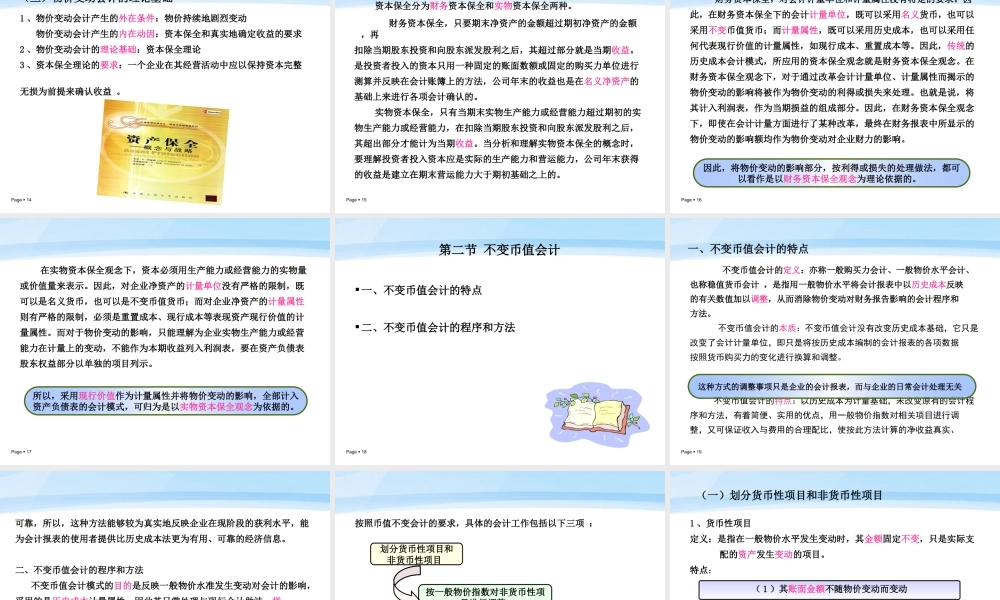Click the red 现行价值 highlighted text on page 17
1000x600 pixels.
point(96,393)
